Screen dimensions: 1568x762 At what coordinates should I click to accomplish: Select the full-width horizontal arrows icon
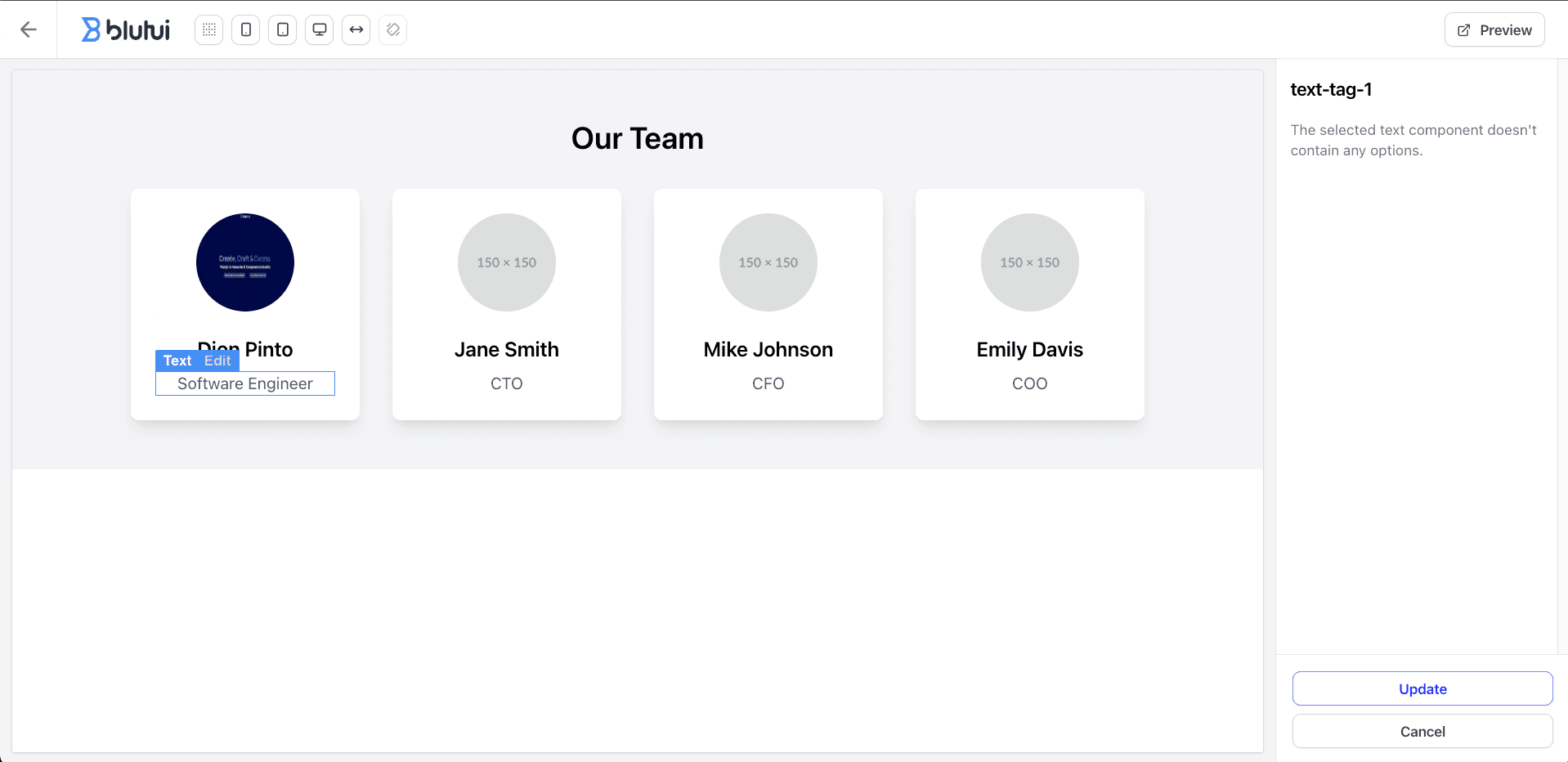[x=356, y=30]
